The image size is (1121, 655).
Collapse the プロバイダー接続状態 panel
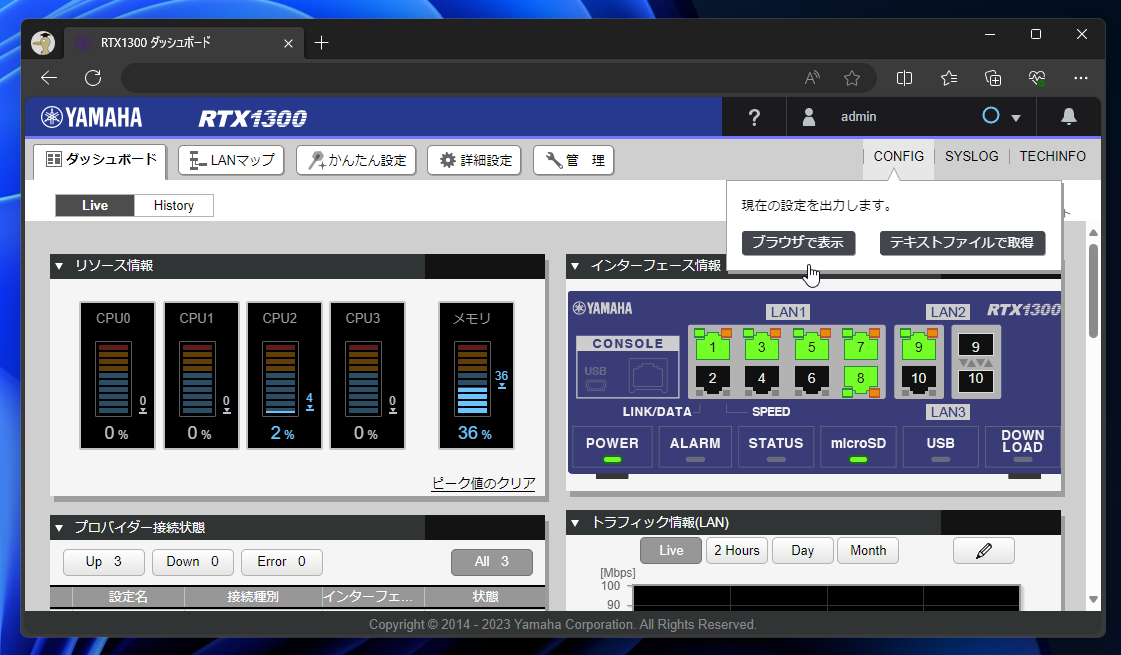[58, 528]
